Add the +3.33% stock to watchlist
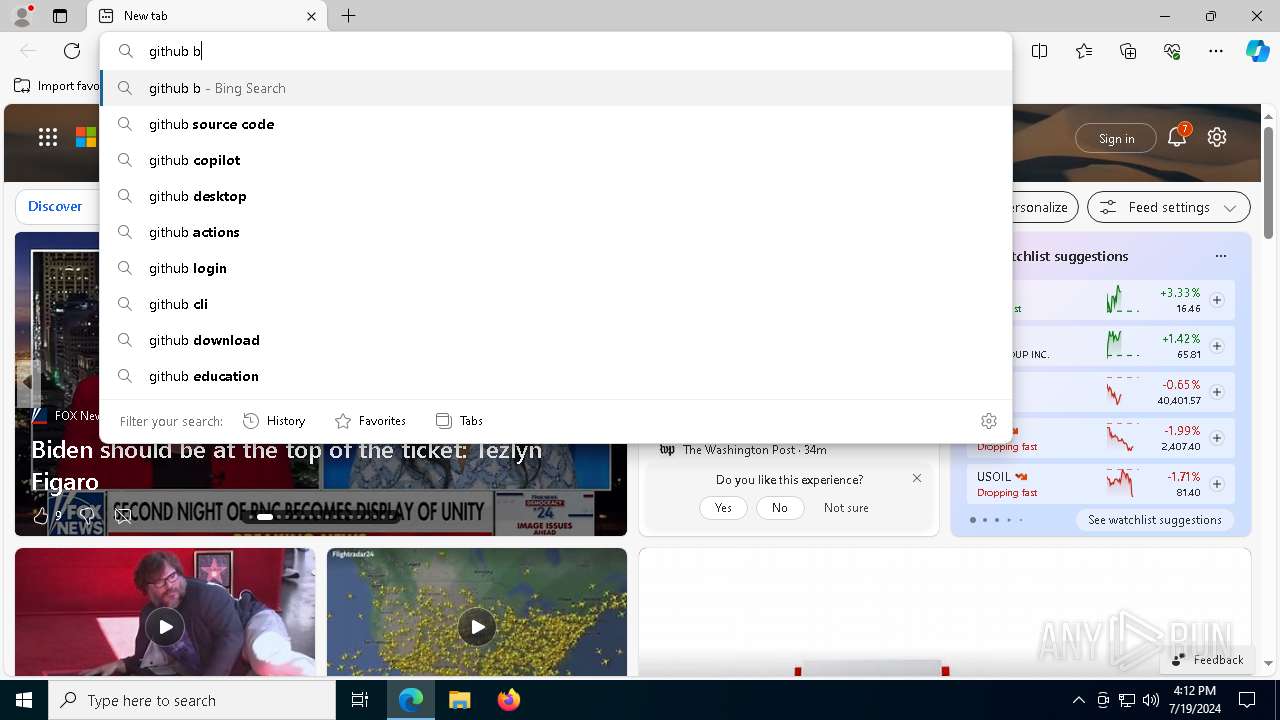Viewport: 1280px width, 720px height. pos(1217,300)
